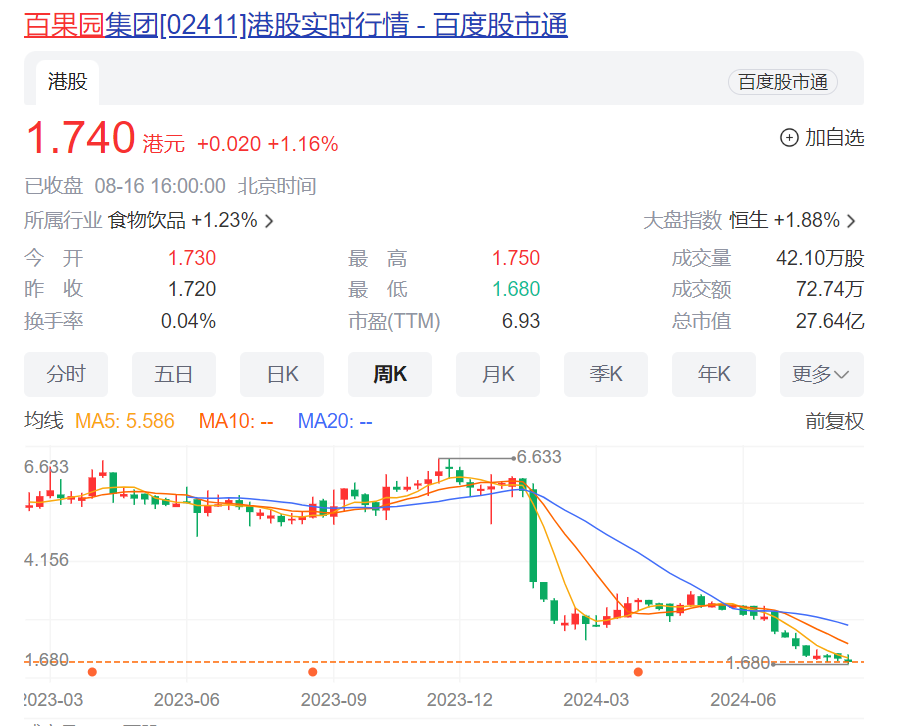The height and width of the screenshot is (726, 904).
Task: Select the 日K chart tab
Action: click(282, 374)
